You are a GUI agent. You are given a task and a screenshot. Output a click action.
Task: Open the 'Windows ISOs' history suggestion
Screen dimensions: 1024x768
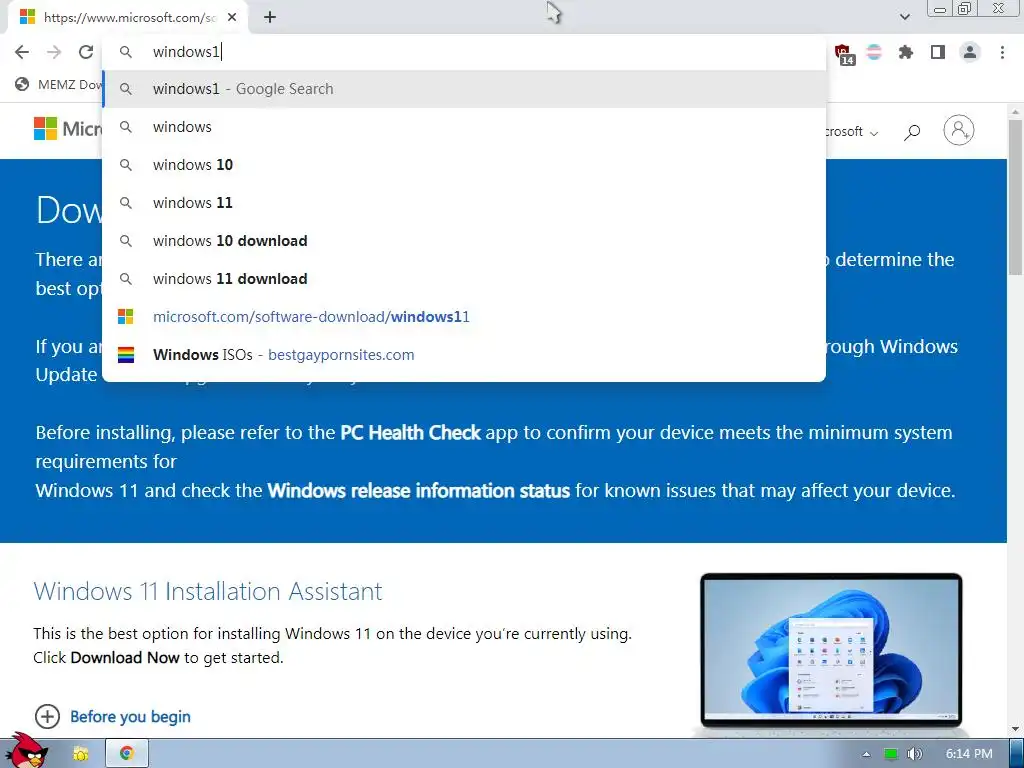tap(464, 355)
